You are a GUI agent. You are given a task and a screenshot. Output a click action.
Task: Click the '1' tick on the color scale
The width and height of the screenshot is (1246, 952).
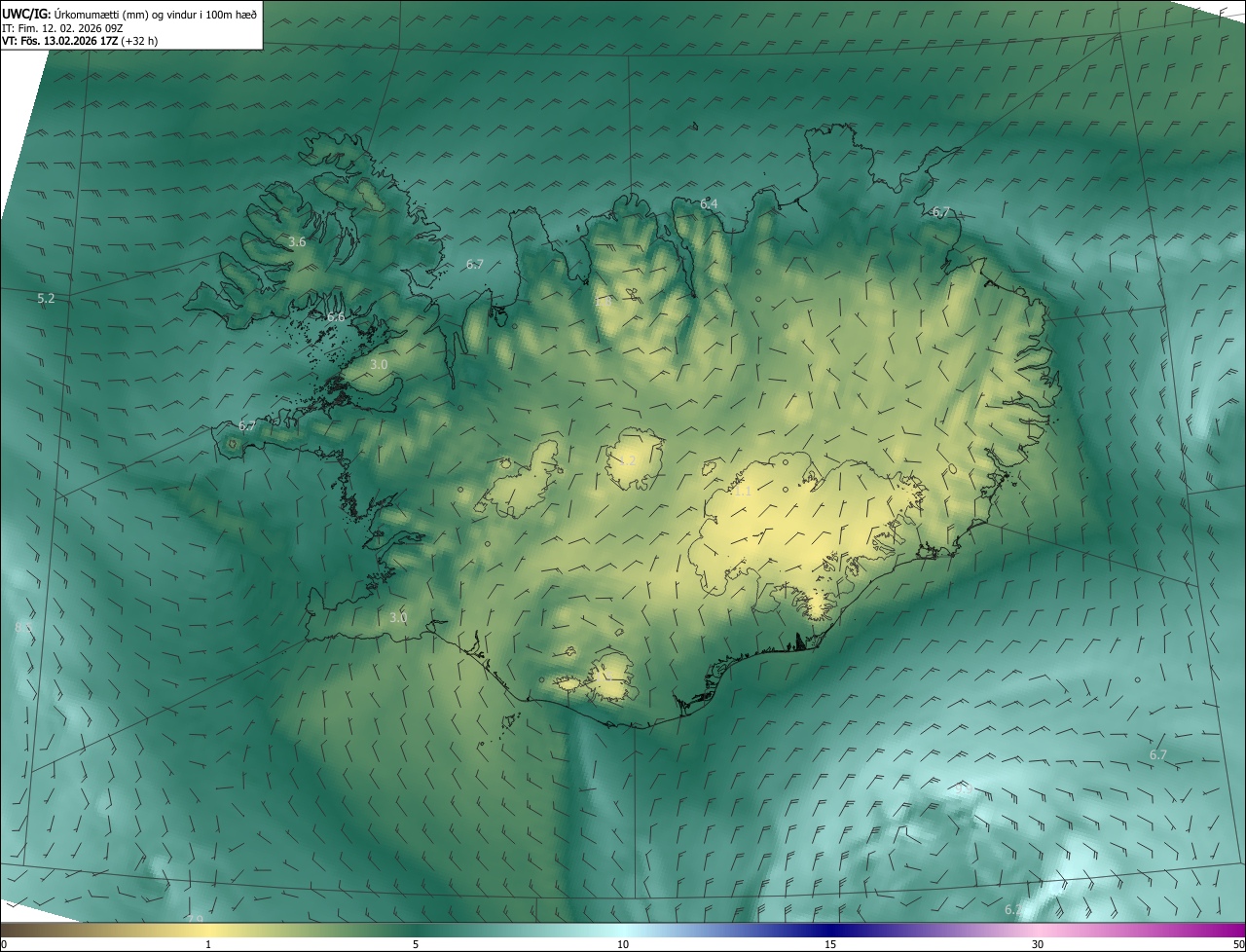pyautogui.click(x=208, y=944)
